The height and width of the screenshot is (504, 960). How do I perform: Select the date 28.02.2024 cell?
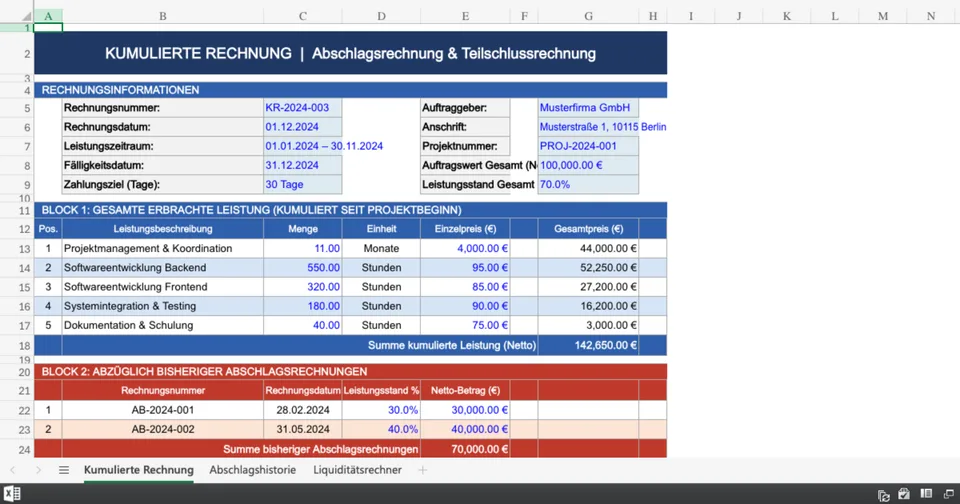click(302, 410)
